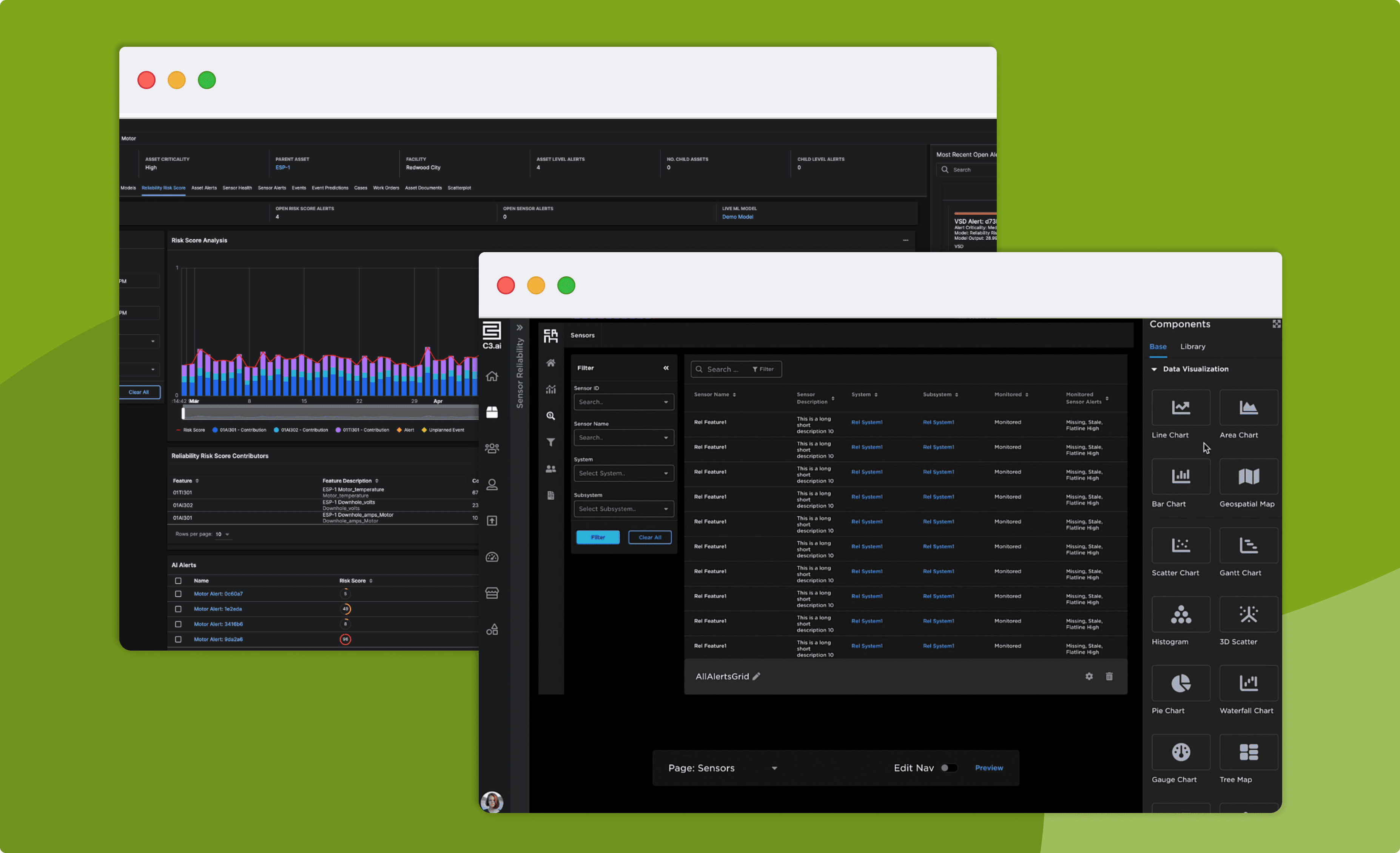
Task: Click the Filter button beside grid search
Action: tap(763, 369)
